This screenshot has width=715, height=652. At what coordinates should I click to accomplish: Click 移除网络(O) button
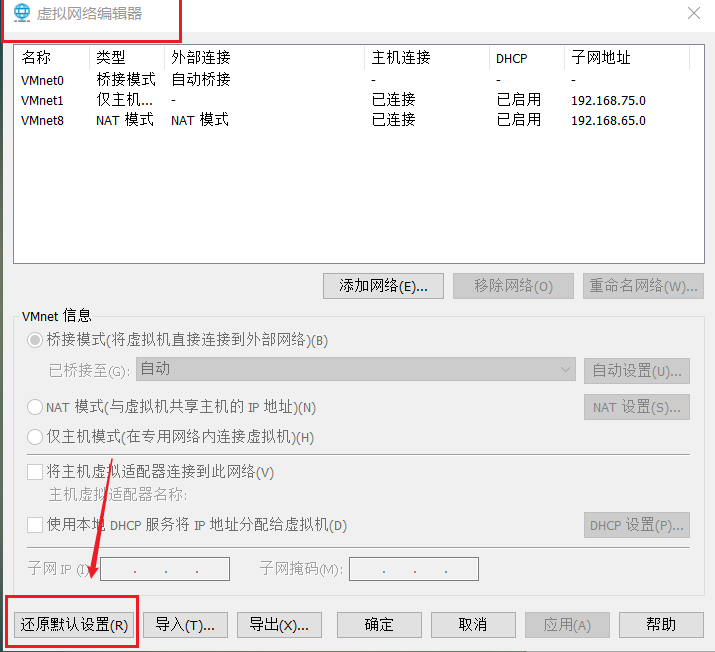pos(513,286)
